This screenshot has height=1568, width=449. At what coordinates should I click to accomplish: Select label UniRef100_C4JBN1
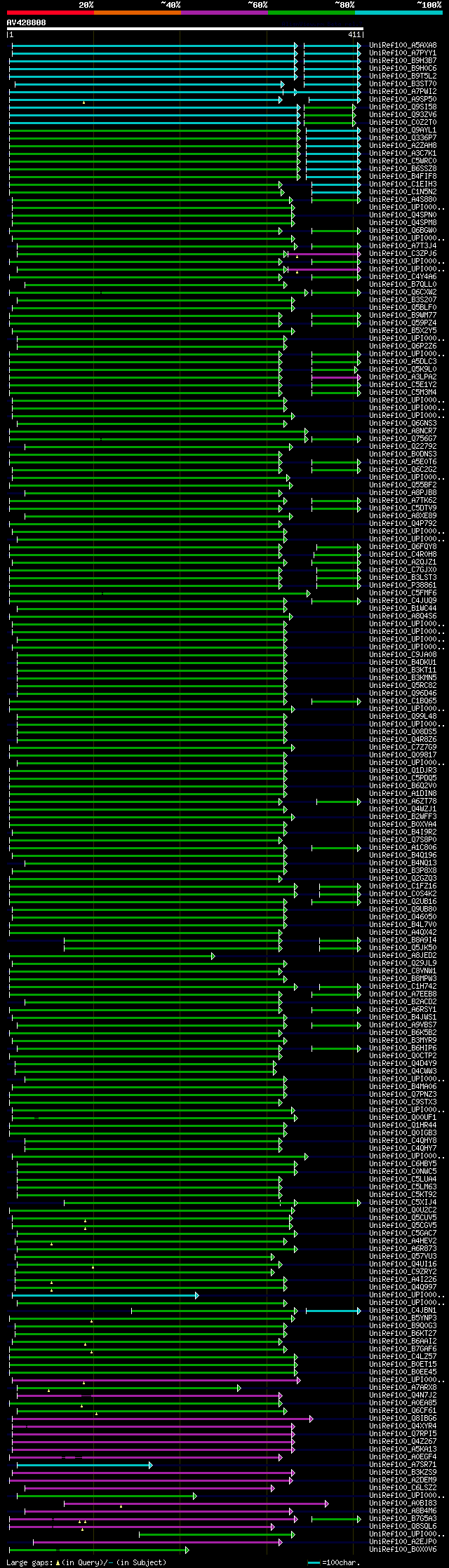click(x=403, y=1310)
